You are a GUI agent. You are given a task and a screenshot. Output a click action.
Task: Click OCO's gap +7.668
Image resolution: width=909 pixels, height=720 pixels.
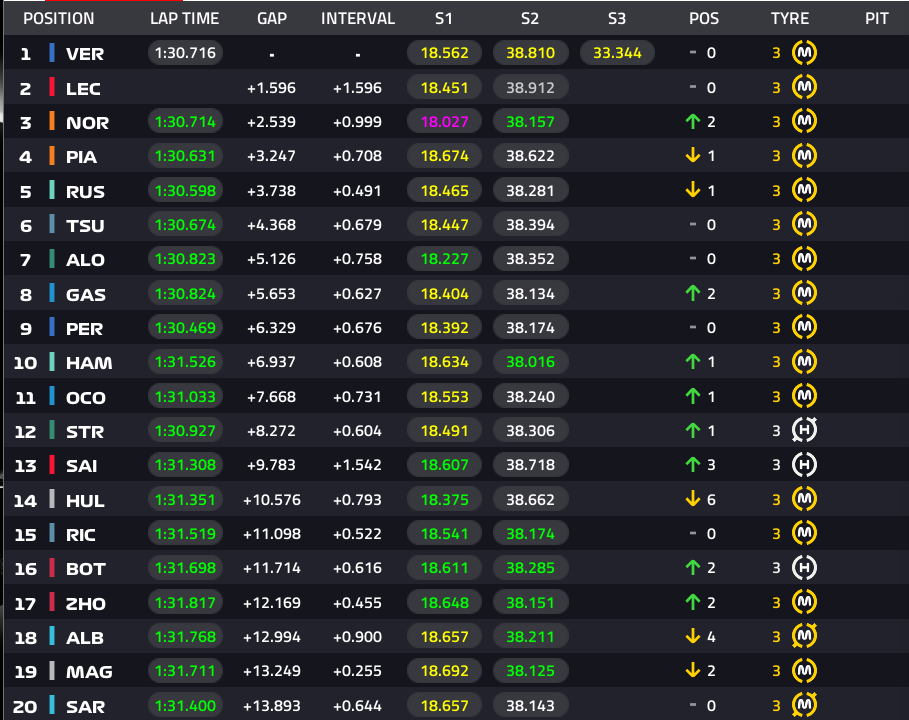pyautogui.click(x=271, y=397)
